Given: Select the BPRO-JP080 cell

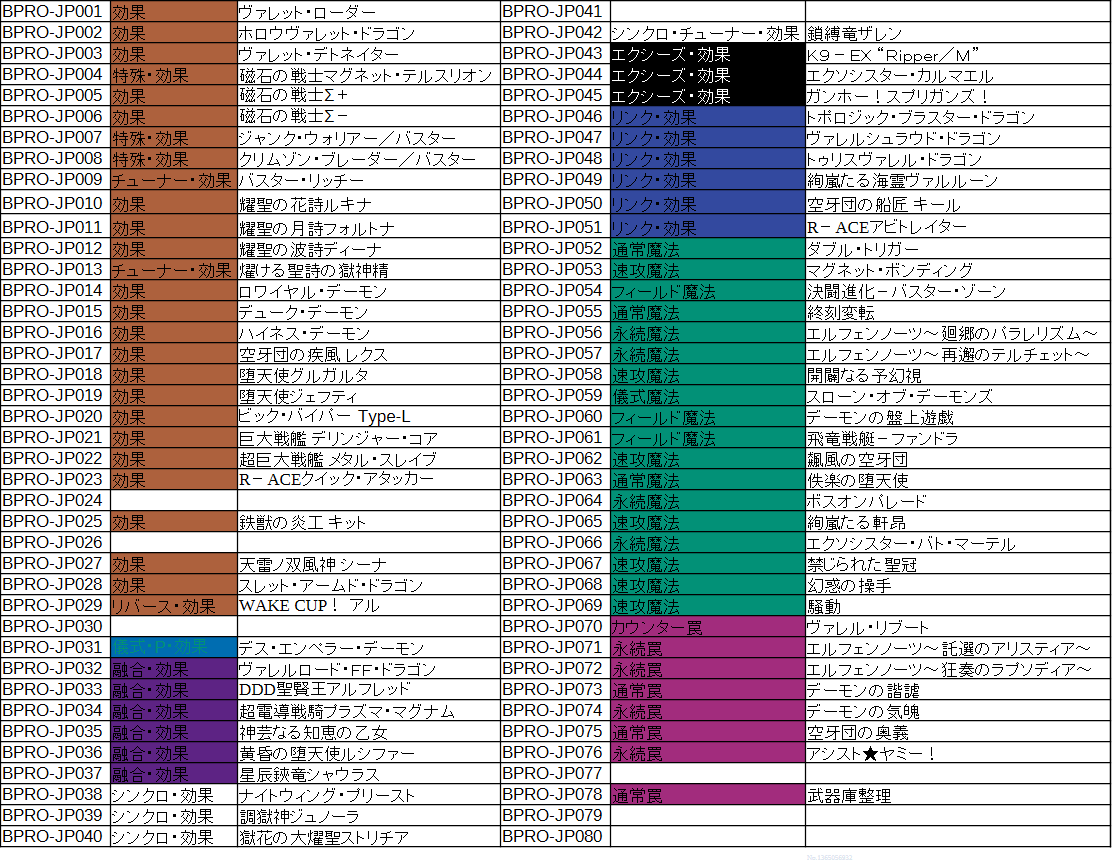Looking at the screenshot, I should pyautogui.click(x=555, y=836).
